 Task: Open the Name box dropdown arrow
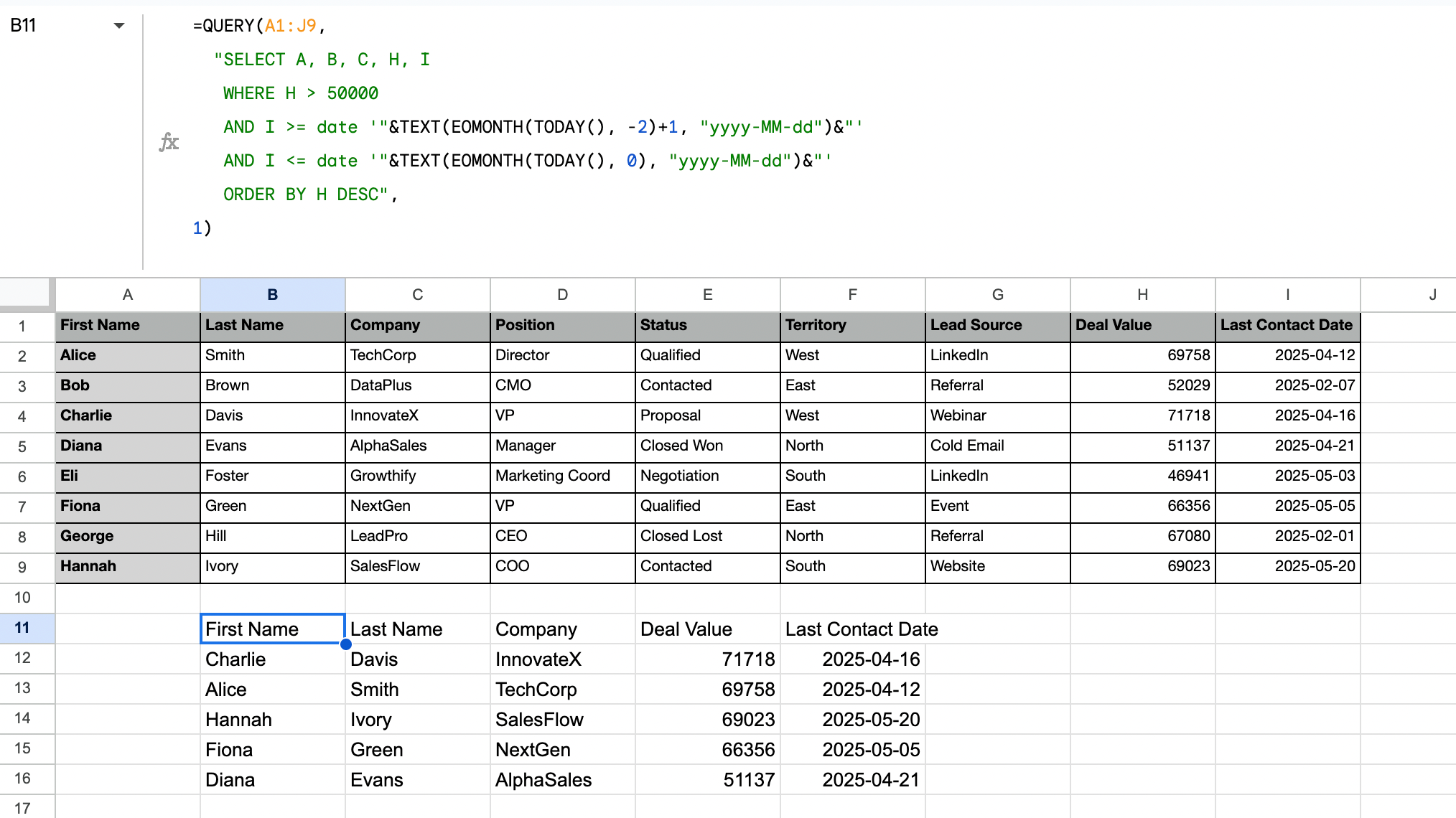[119, 26]
